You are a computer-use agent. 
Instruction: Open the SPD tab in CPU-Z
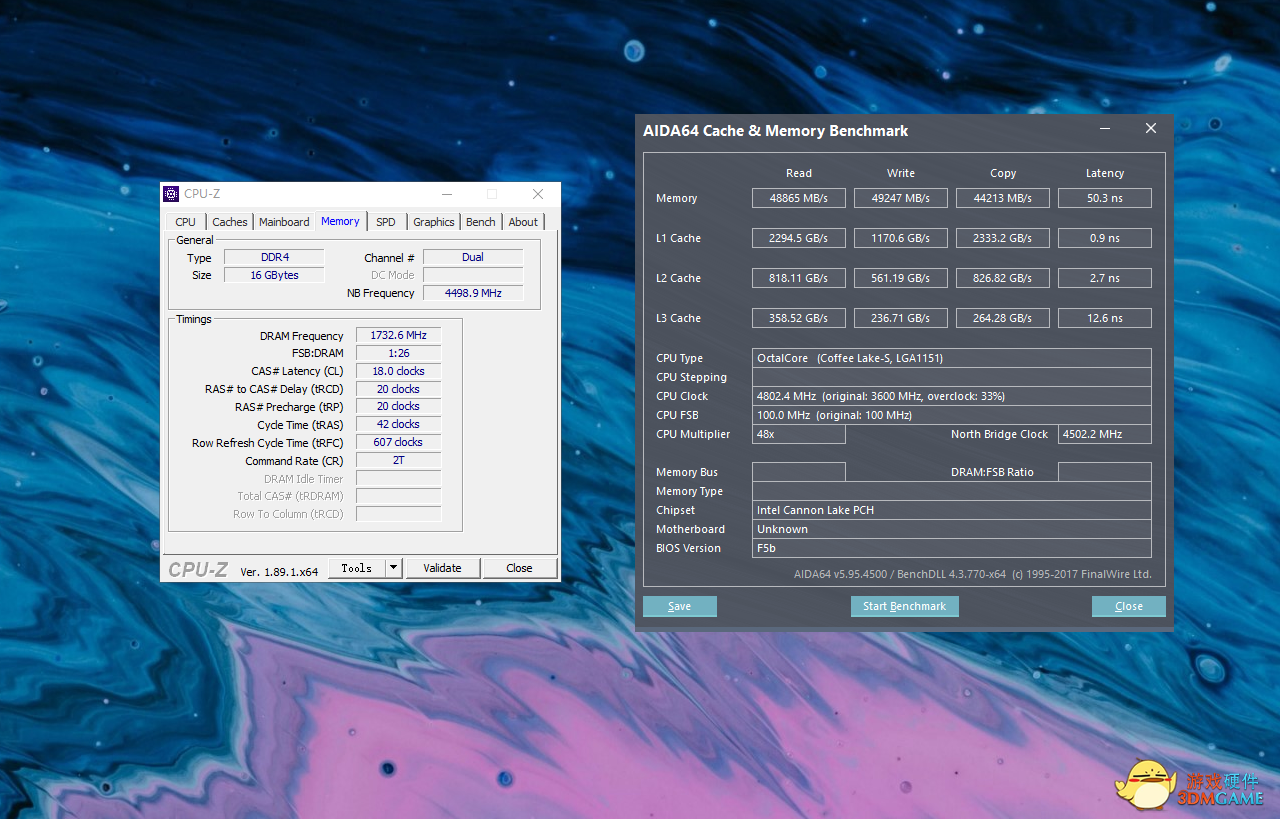(386, 222)
